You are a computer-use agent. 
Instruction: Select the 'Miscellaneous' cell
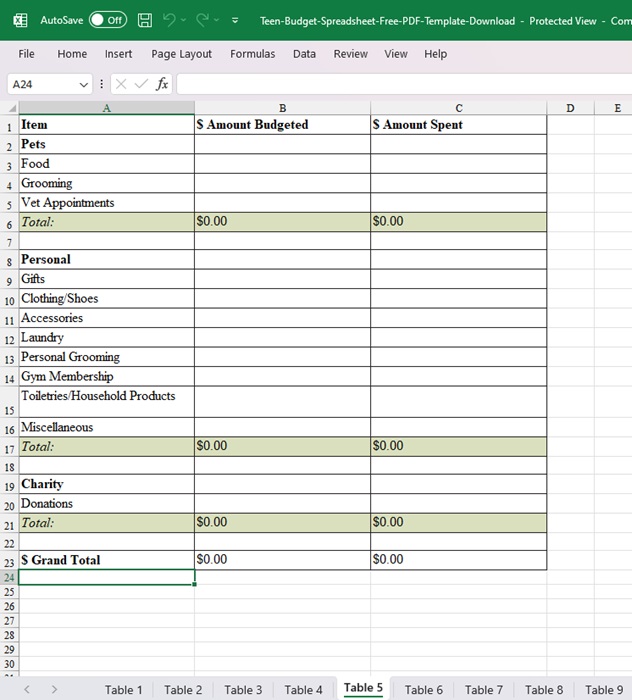click(107, 427)
